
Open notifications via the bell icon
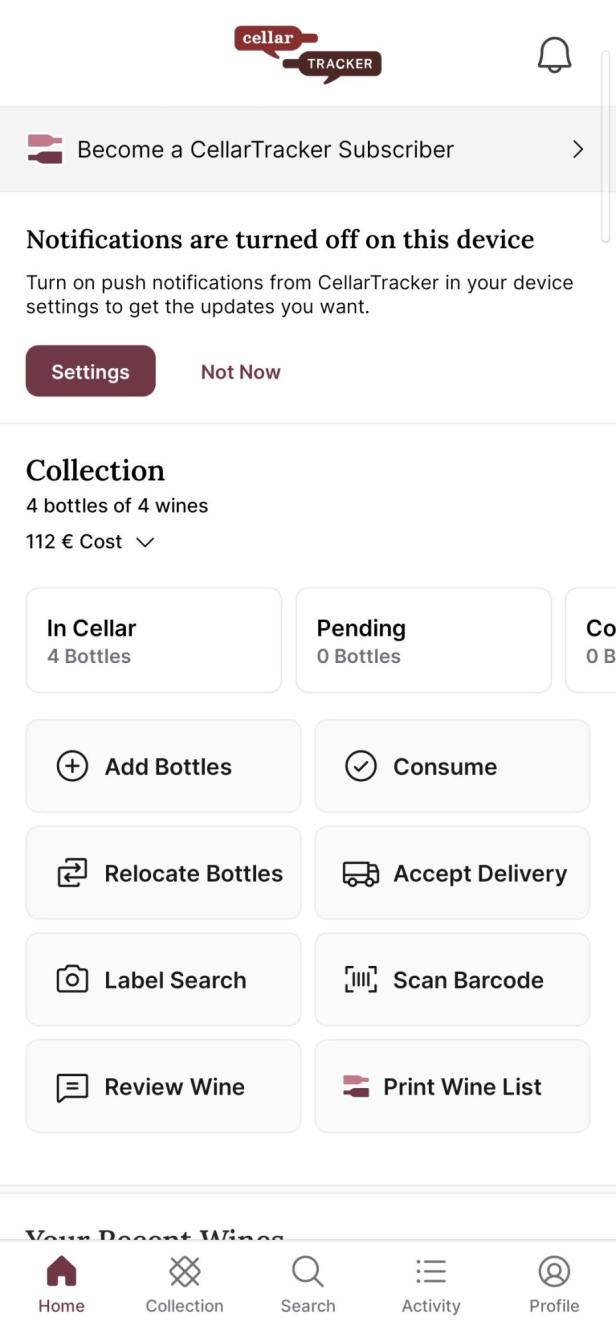(554, 54)
